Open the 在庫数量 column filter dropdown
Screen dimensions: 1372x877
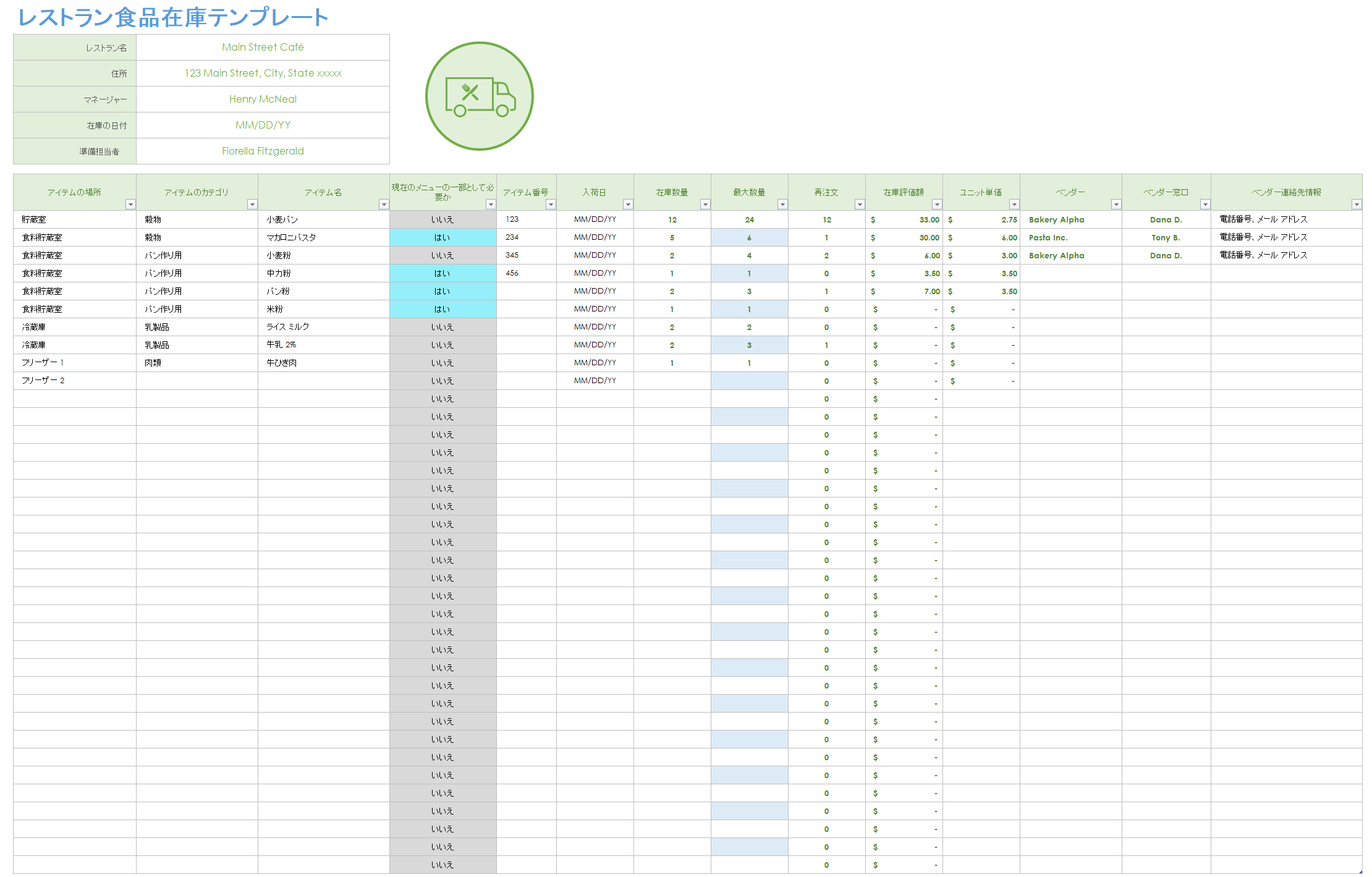tap(705, 205)
